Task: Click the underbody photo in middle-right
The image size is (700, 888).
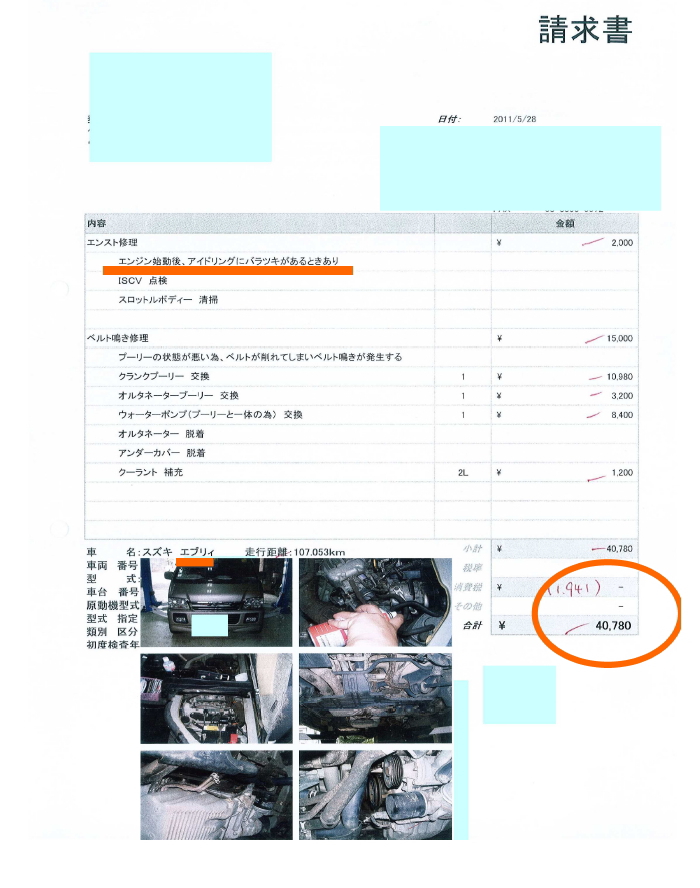Action: 374,698
